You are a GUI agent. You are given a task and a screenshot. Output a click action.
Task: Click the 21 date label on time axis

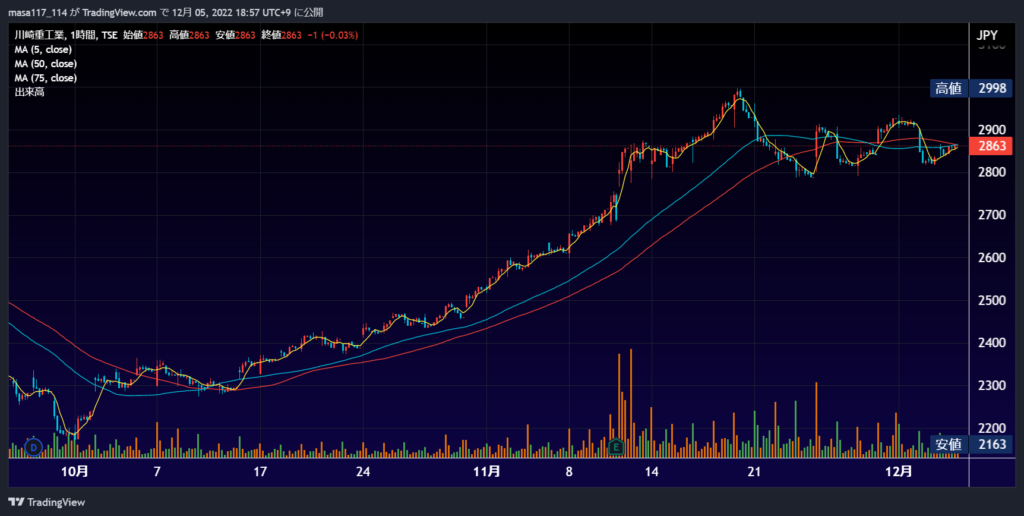(754, 472)
